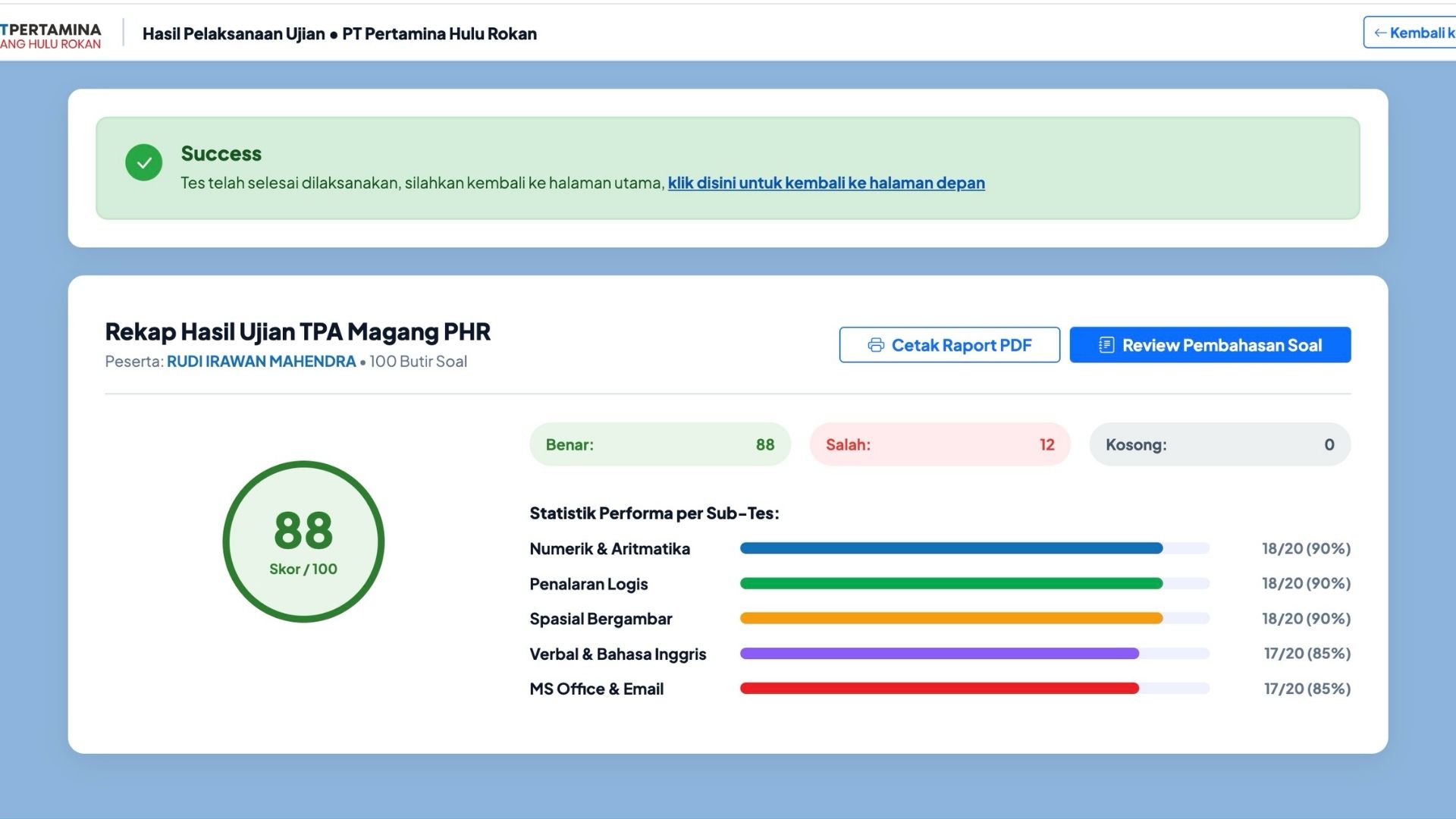Click the Penalaran Logis label
Screen dimensions: 1456x819
tap(588, 585)
